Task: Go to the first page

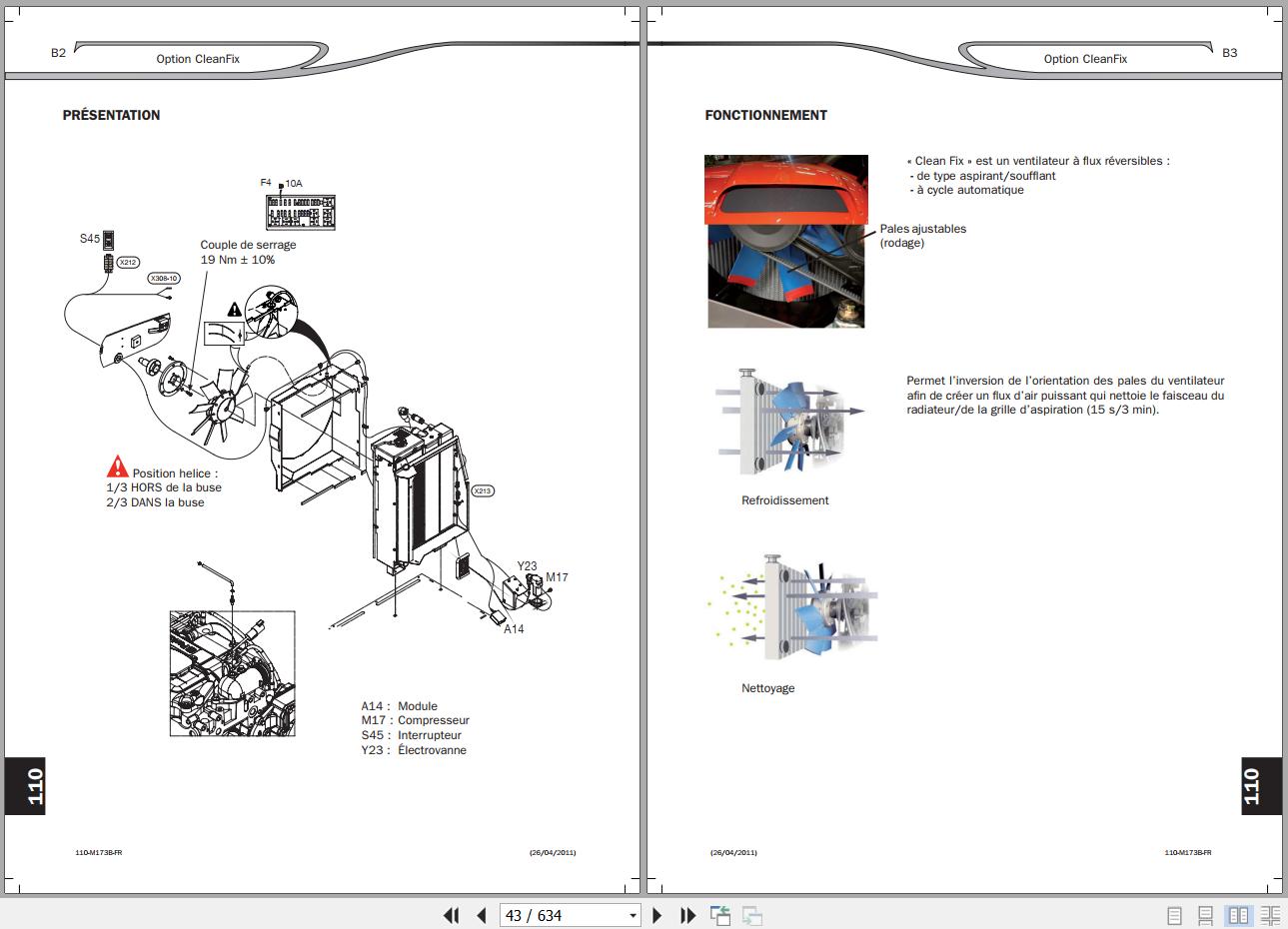Action: pos(451,915)
